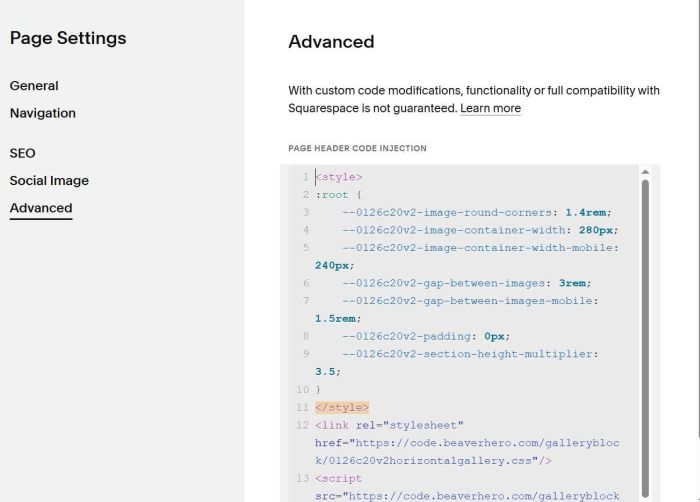Click the 3rem gap-between-images value
The width and height of the screenshot is (700, 502).
(x=572, y=283)
